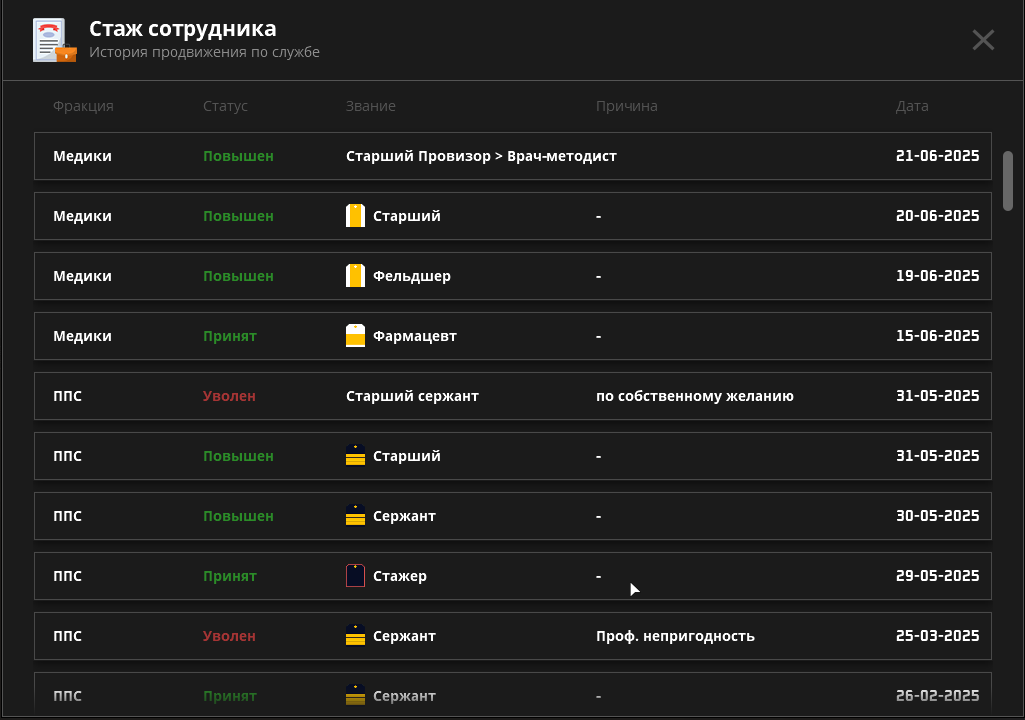
Task: Click the Уволен status dated 31-05-2025
Action: pyautogui.click(x=229, y=396)
